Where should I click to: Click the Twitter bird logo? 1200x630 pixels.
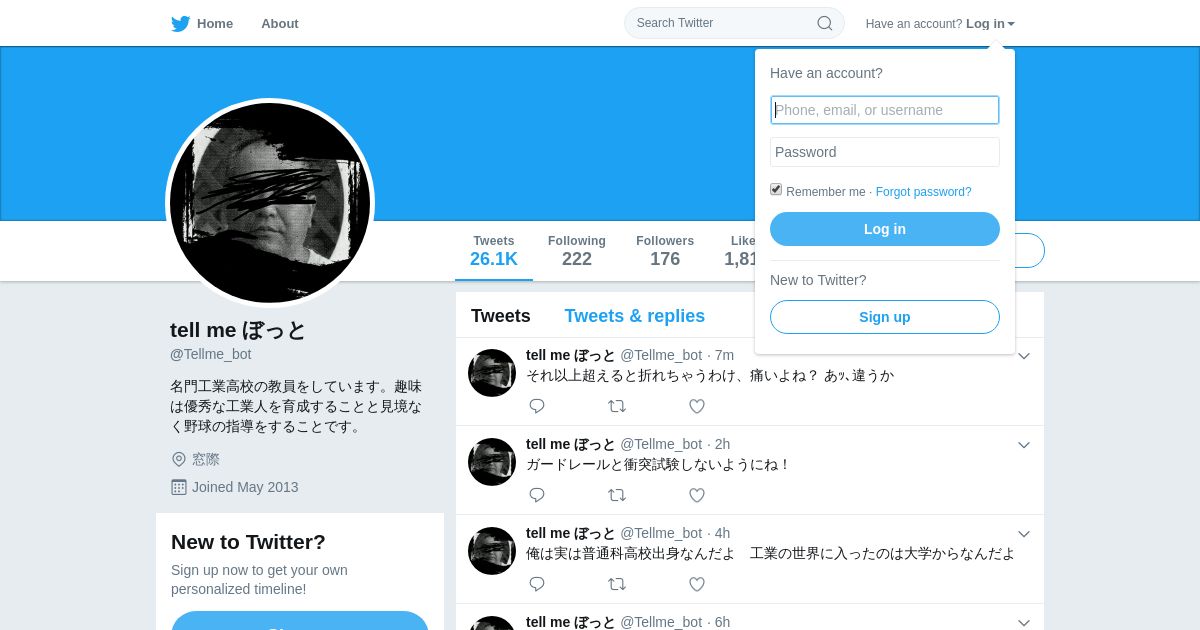(x=180, y=24)
